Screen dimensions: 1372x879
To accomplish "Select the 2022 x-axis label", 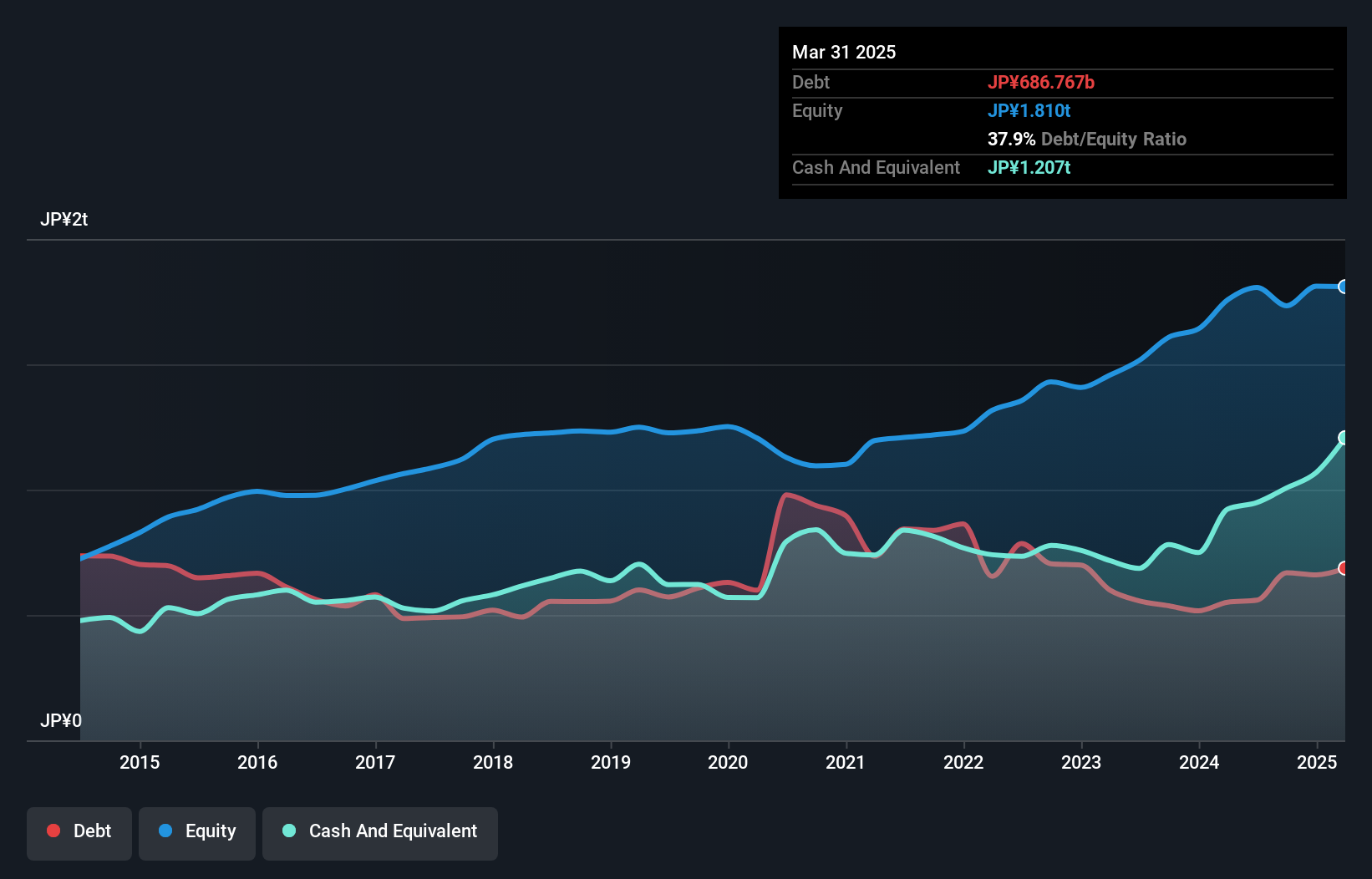I will click(963, 762).
